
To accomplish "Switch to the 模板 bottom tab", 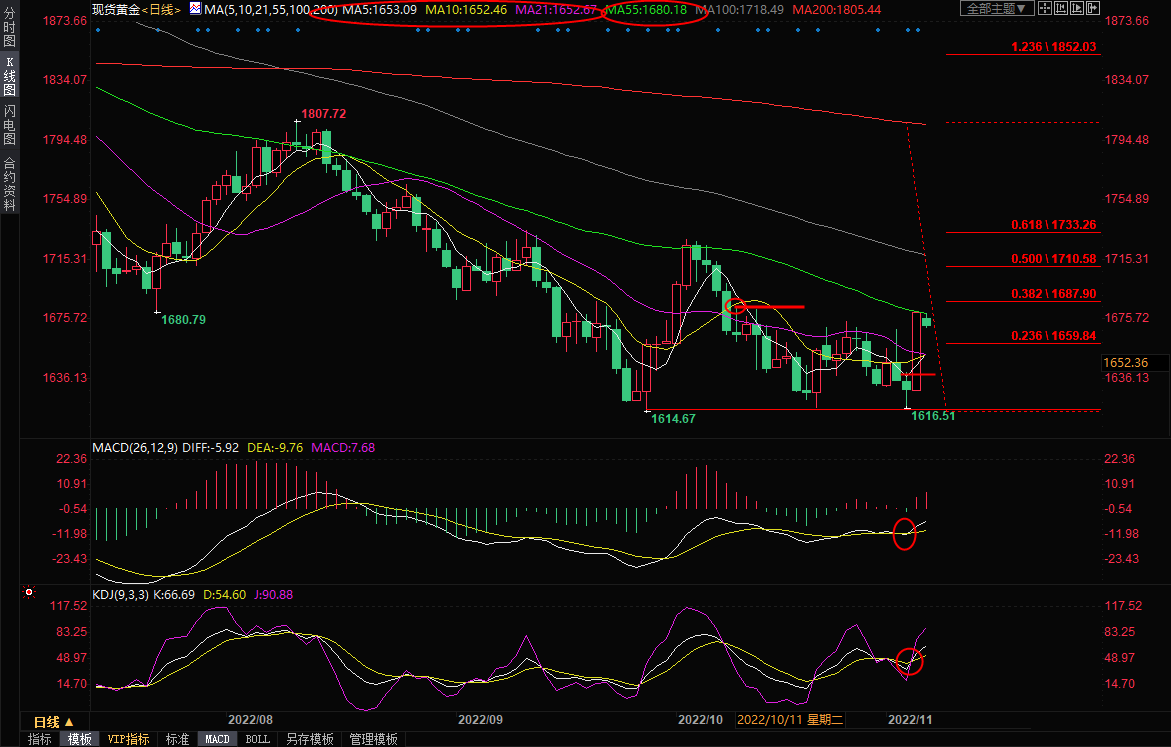I will coord(80,739).
